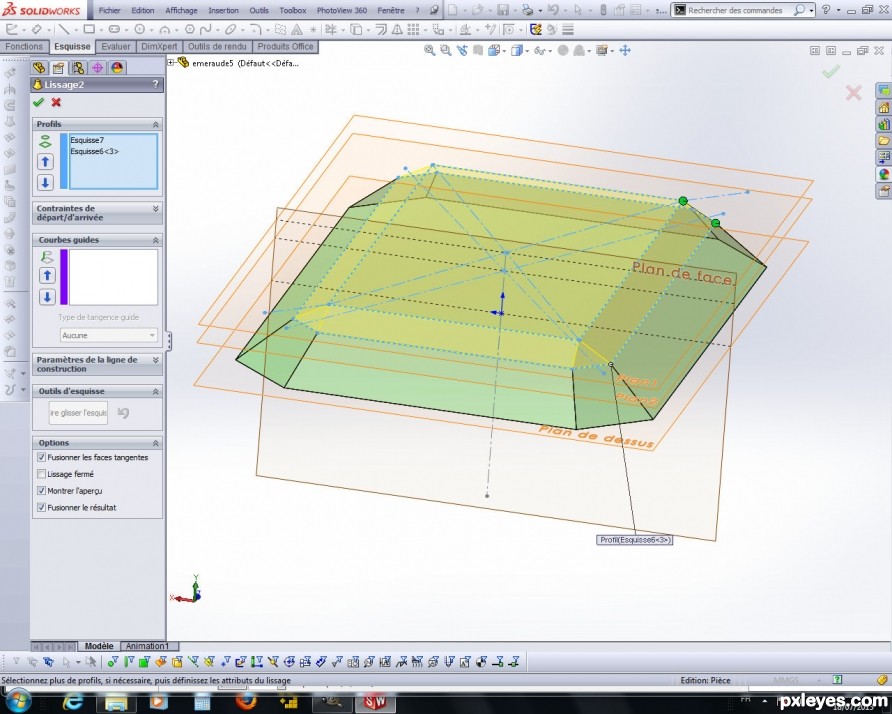
Task: Open the display style dropdown arrow
Action: 527,51
